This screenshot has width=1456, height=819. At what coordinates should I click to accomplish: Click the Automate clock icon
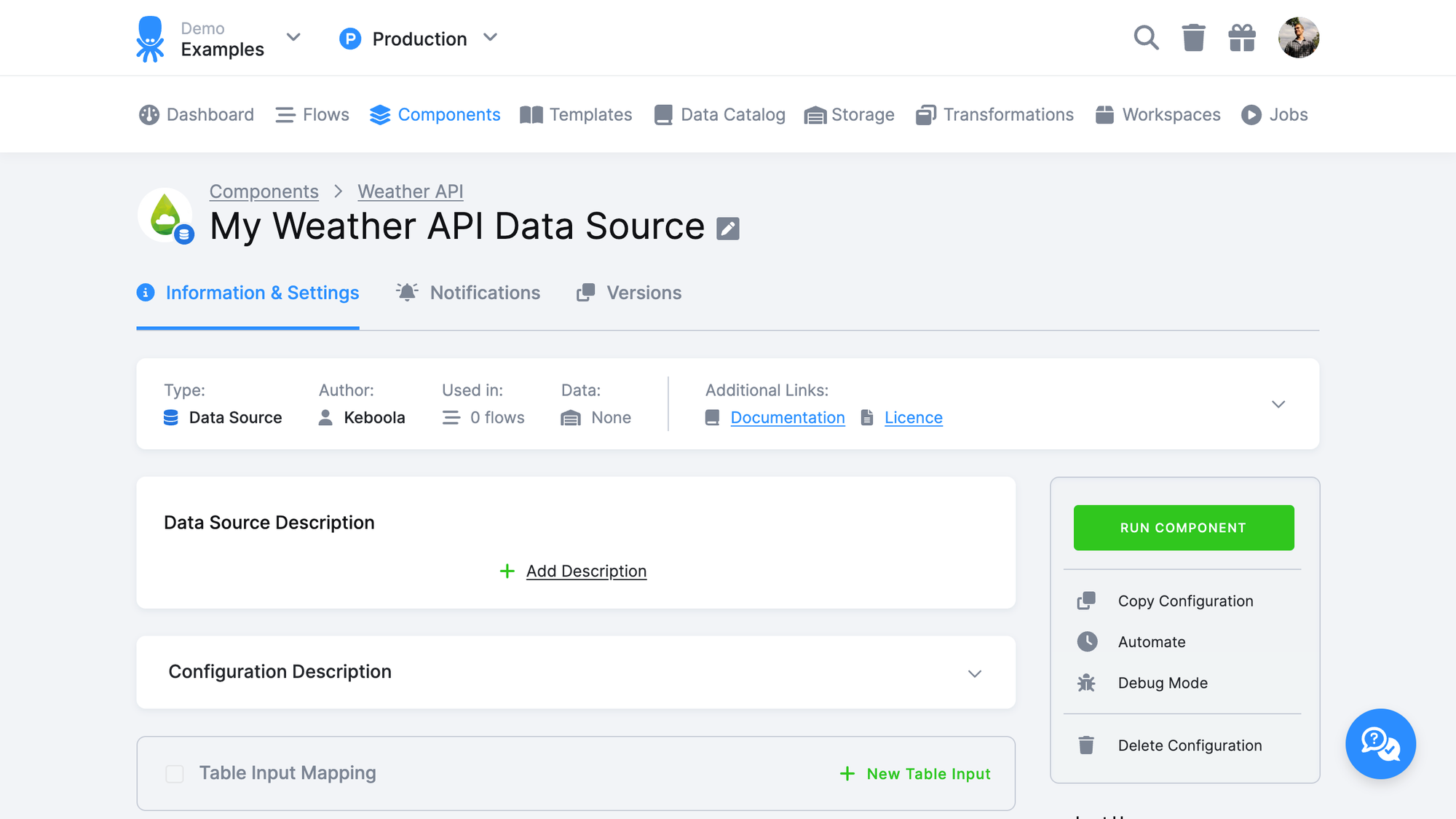coord(1086,641)
